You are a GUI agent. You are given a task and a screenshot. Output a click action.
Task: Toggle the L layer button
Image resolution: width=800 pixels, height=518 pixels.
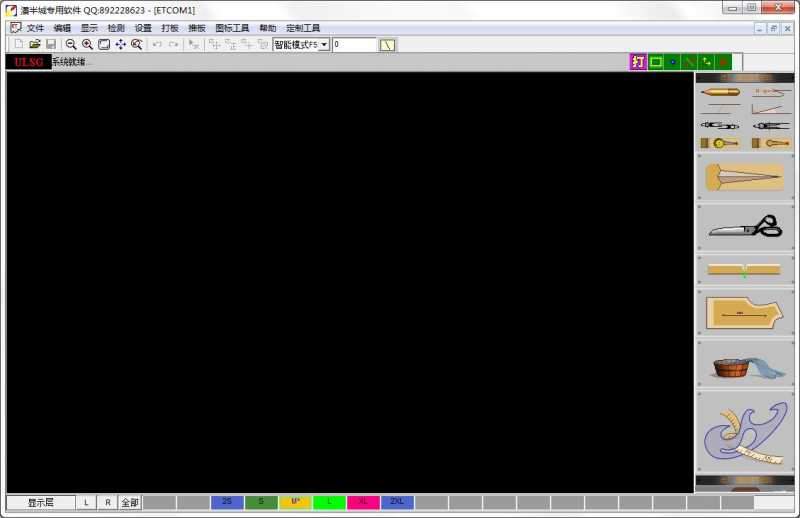(86, 502)
